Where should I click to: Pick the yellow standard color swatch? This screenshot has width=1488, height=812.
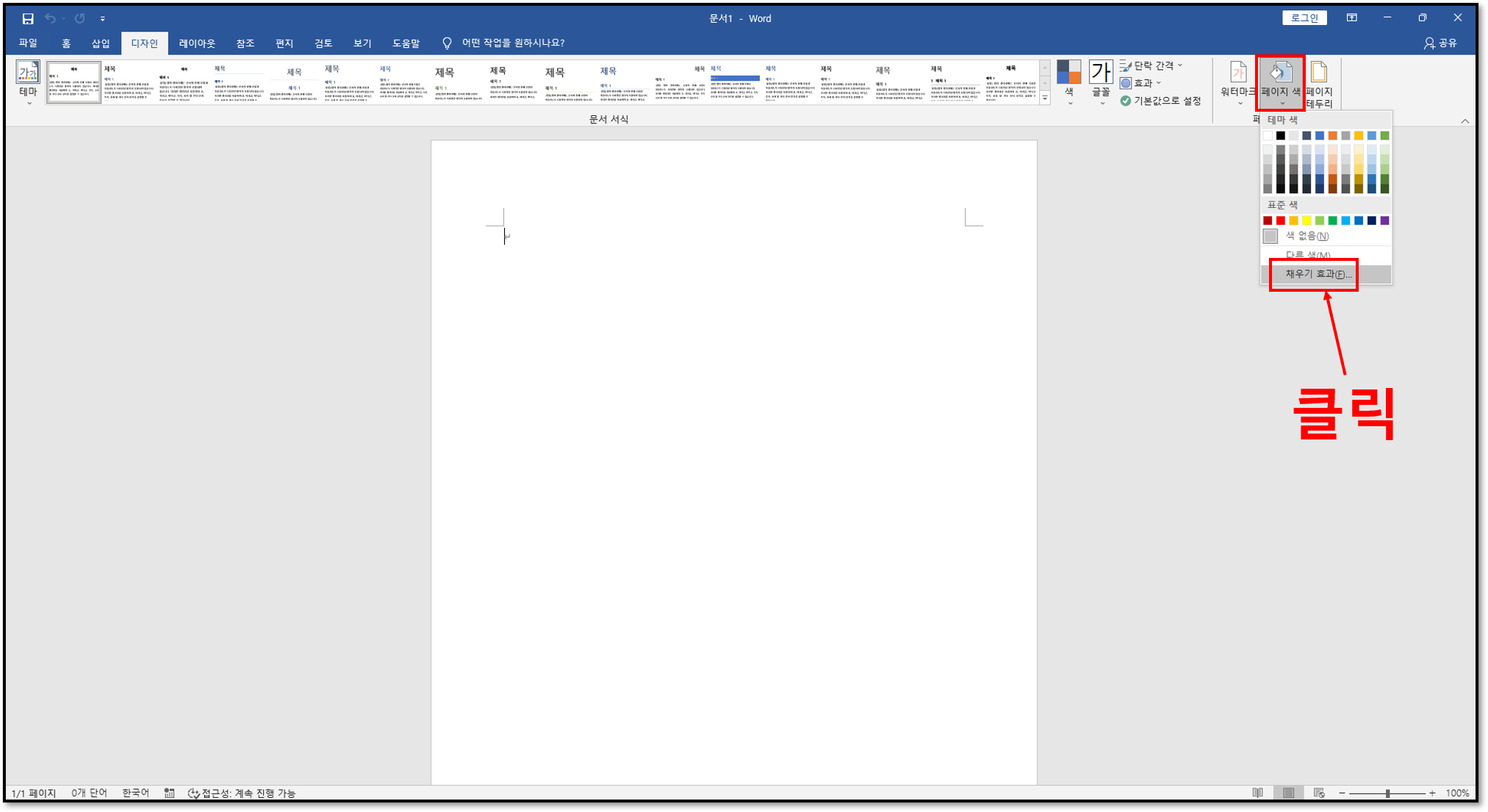[x=1307, y=220]
